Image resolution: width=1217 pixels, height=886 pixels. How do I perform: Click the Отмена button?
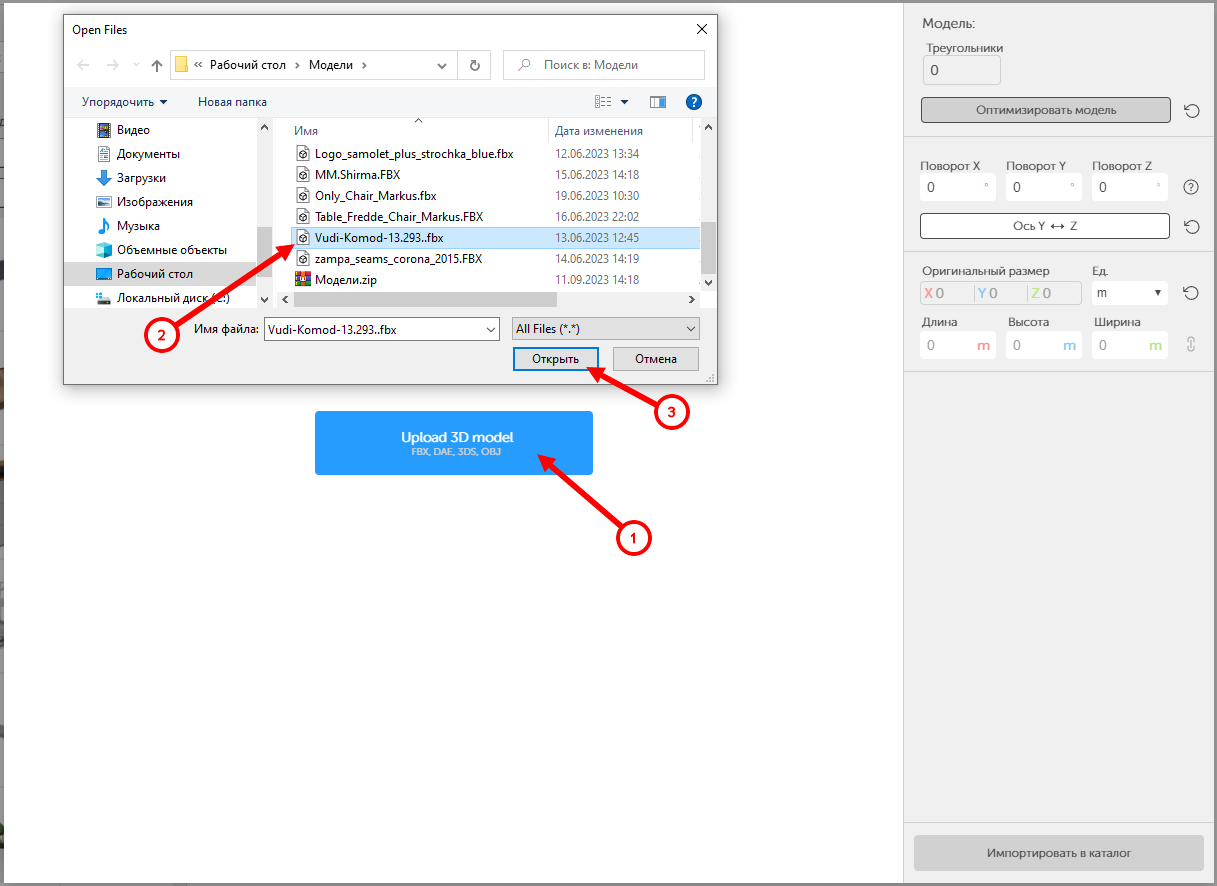(x=655, y=359)
